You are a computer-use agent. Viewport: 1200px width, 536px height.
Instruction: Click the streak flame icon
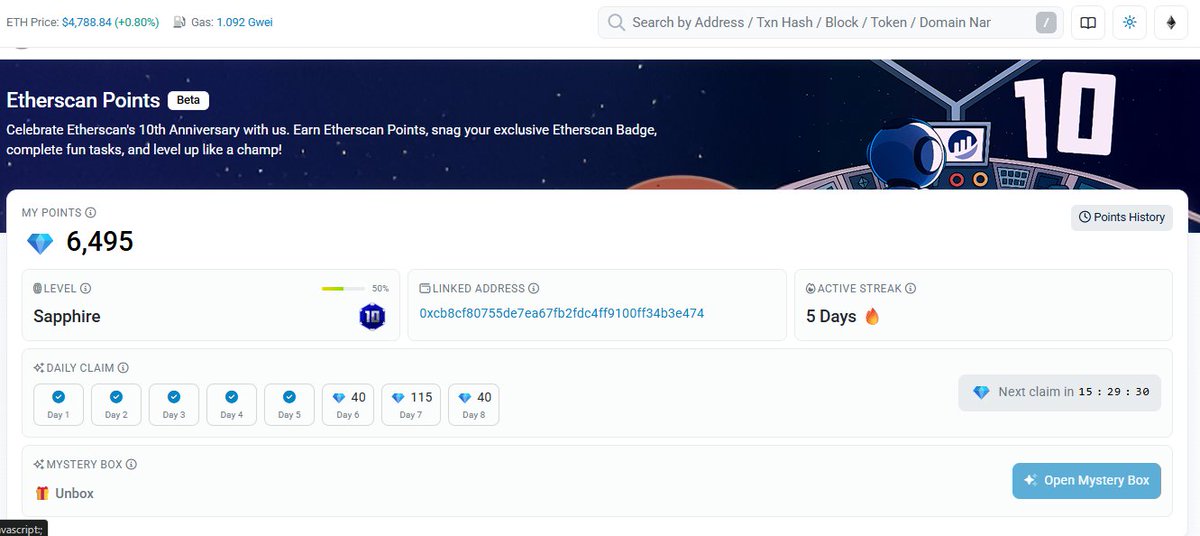coord(872,316)
